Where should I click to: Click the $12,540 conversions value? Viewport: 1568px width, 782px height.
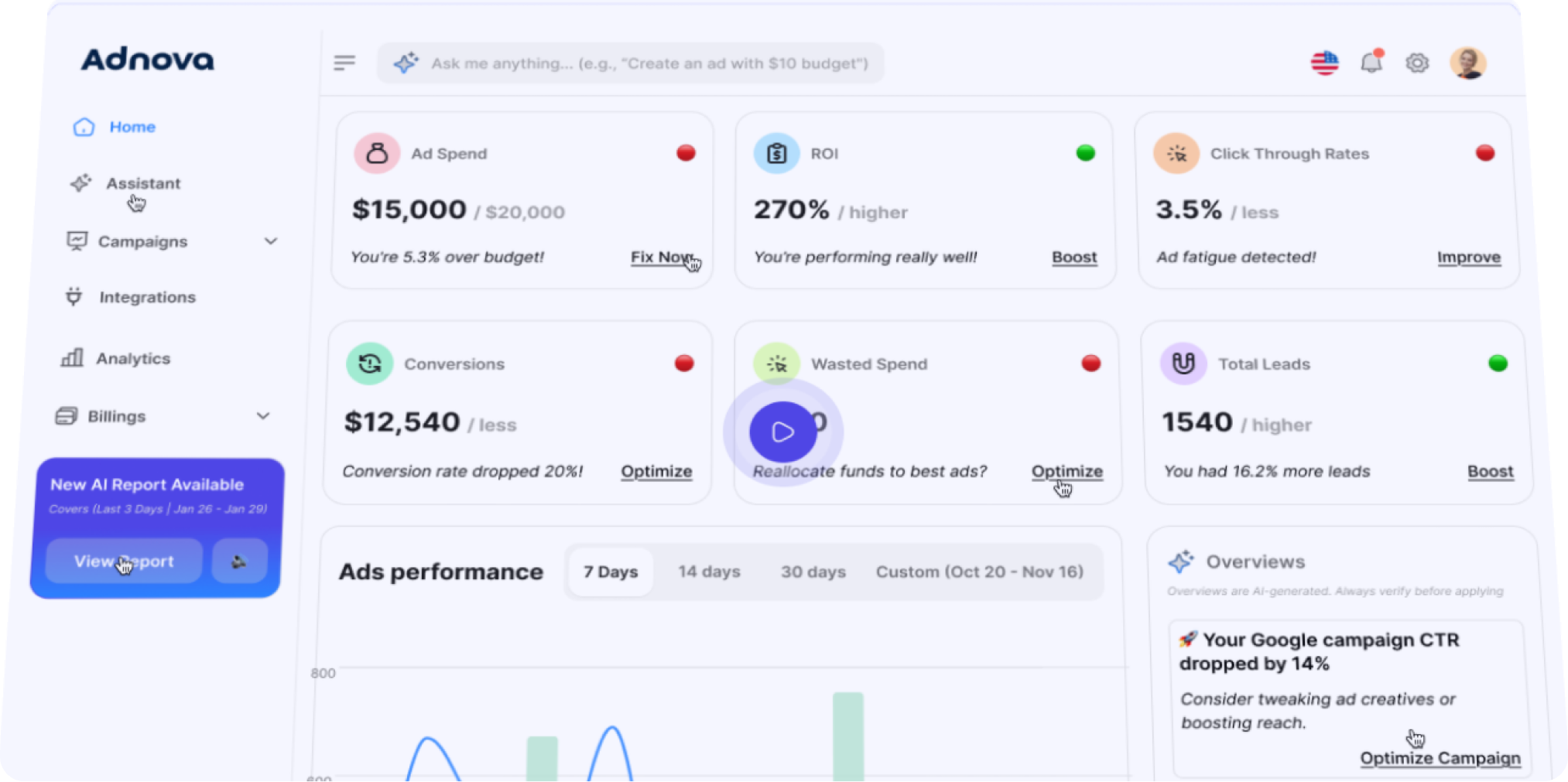(402, 422)
